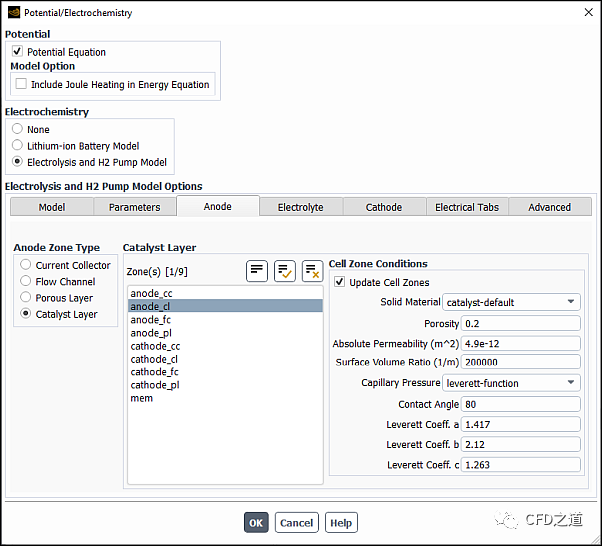Select cathode_cl in the zone list
Viewport: 602px width, 546px height.
pyautogui.click(x=154, y=359)
